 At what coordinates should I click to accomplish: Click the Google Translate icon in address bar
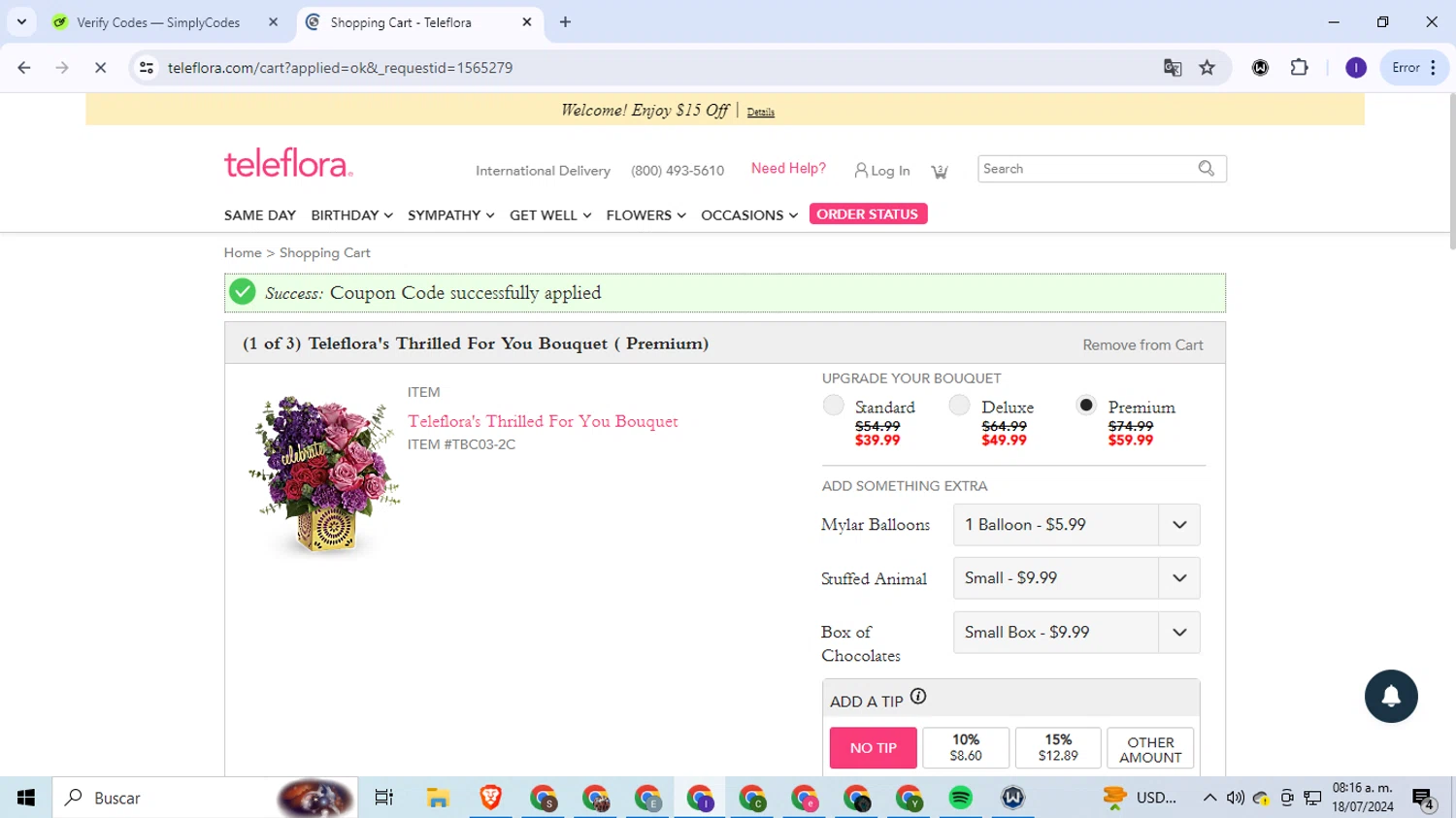[1173, 68]
